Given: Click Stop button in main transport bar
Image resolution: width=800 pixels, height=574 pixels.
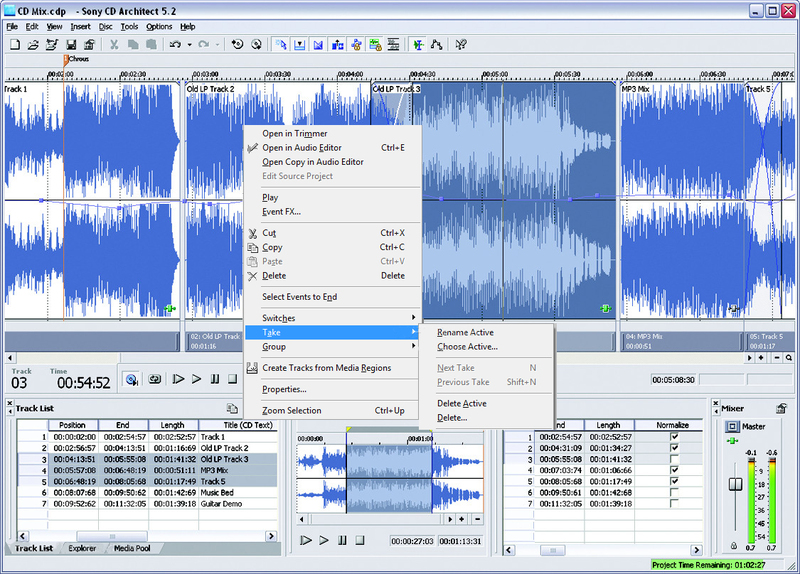Looking at the screenshot, I should pos(233,379).
